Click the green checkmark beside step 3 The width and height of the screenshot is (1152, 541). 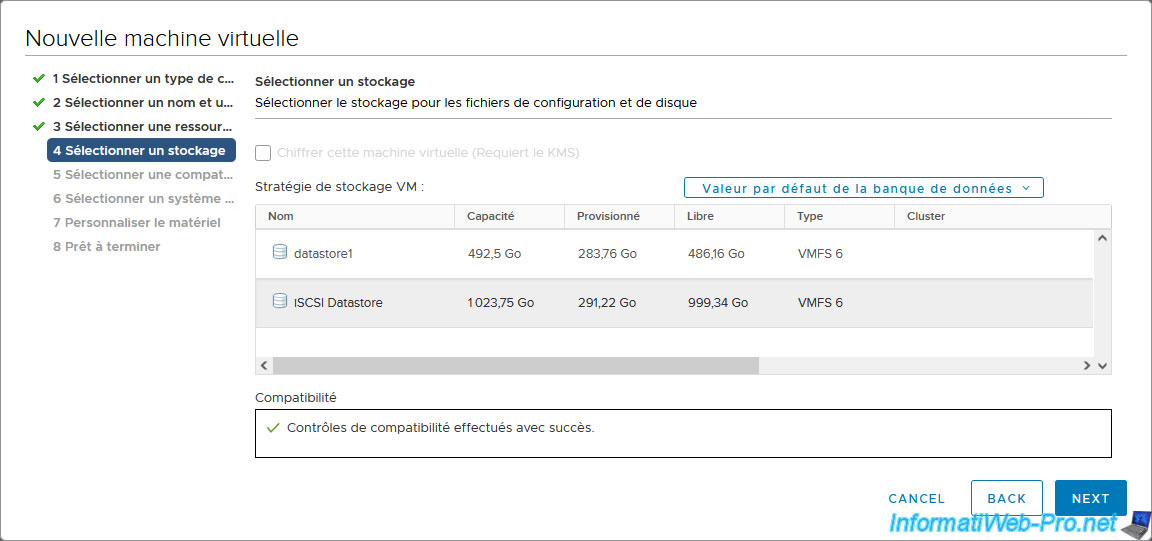(39, 126)
